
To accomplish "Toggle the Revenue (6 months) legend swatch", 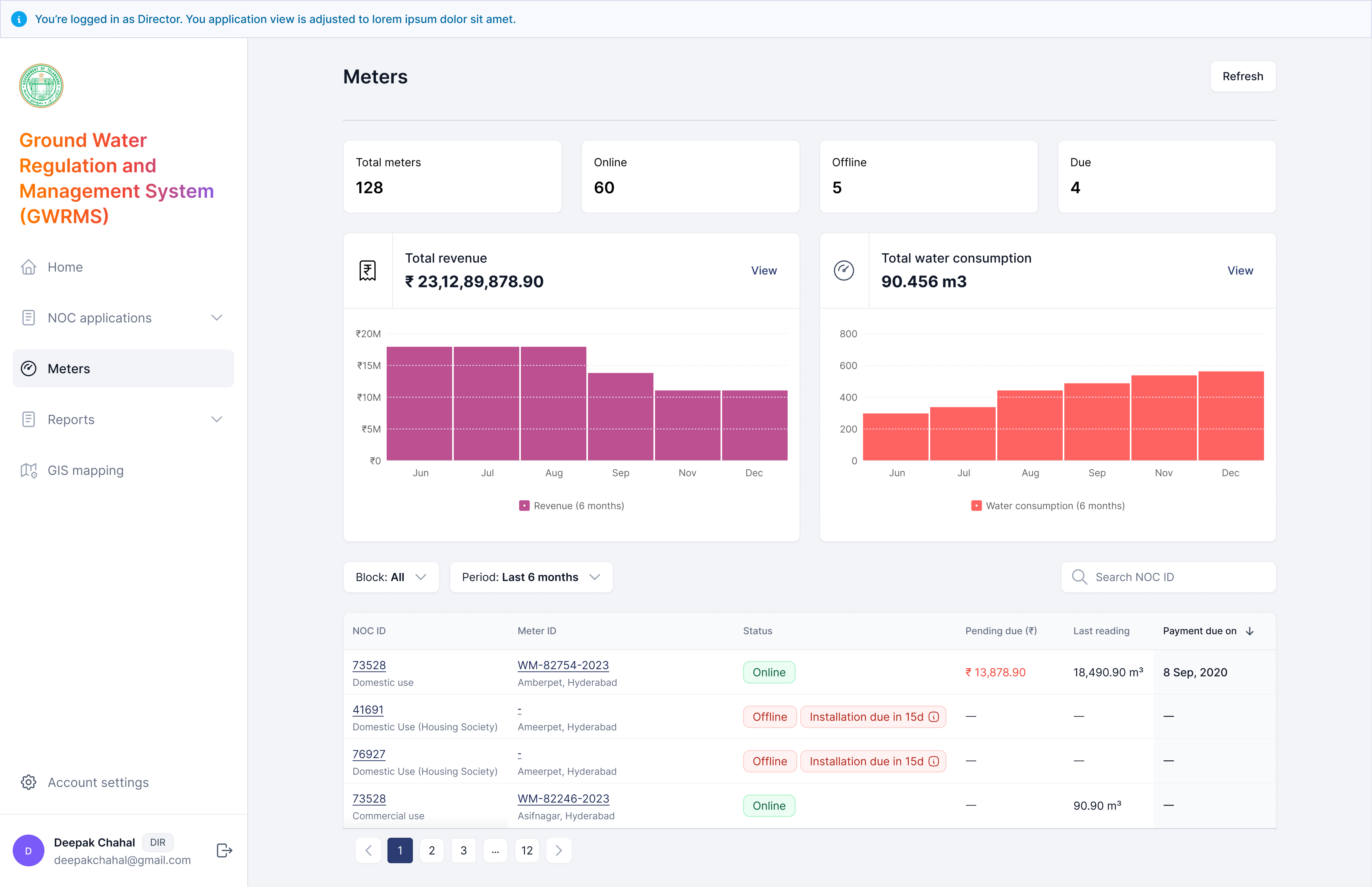I will (x=524, y=506).
